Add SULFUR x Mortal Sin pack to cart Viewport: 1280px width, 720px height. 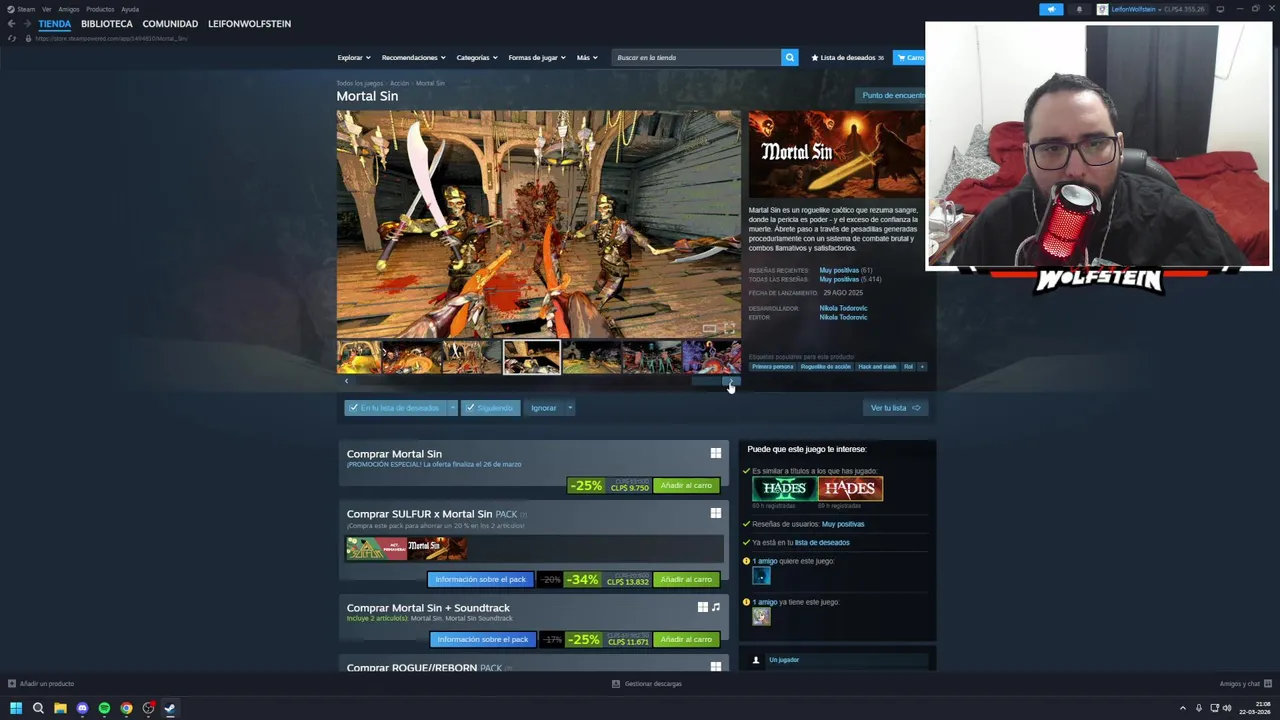[x=686, y=580]
